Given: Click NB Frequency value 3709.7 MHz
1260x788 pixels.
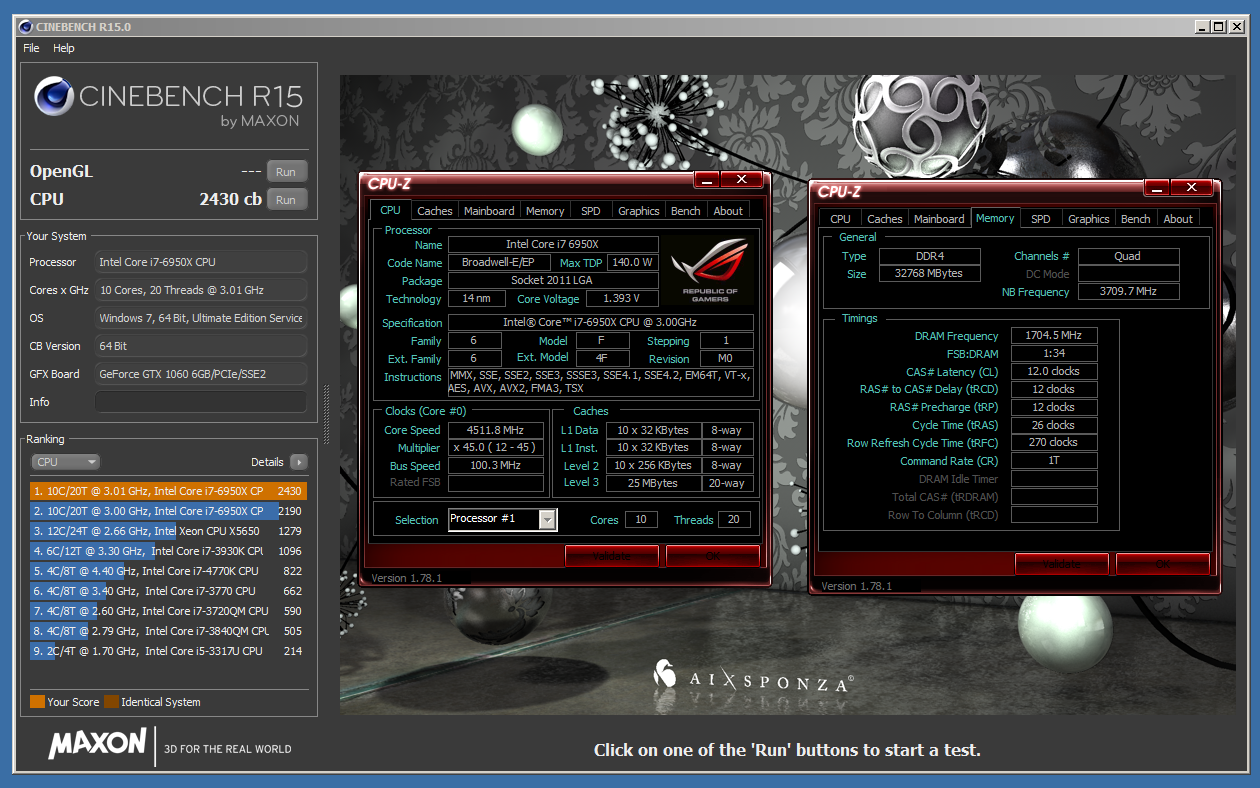Looking at the screenshot, I should click(x=1128, y=292).
